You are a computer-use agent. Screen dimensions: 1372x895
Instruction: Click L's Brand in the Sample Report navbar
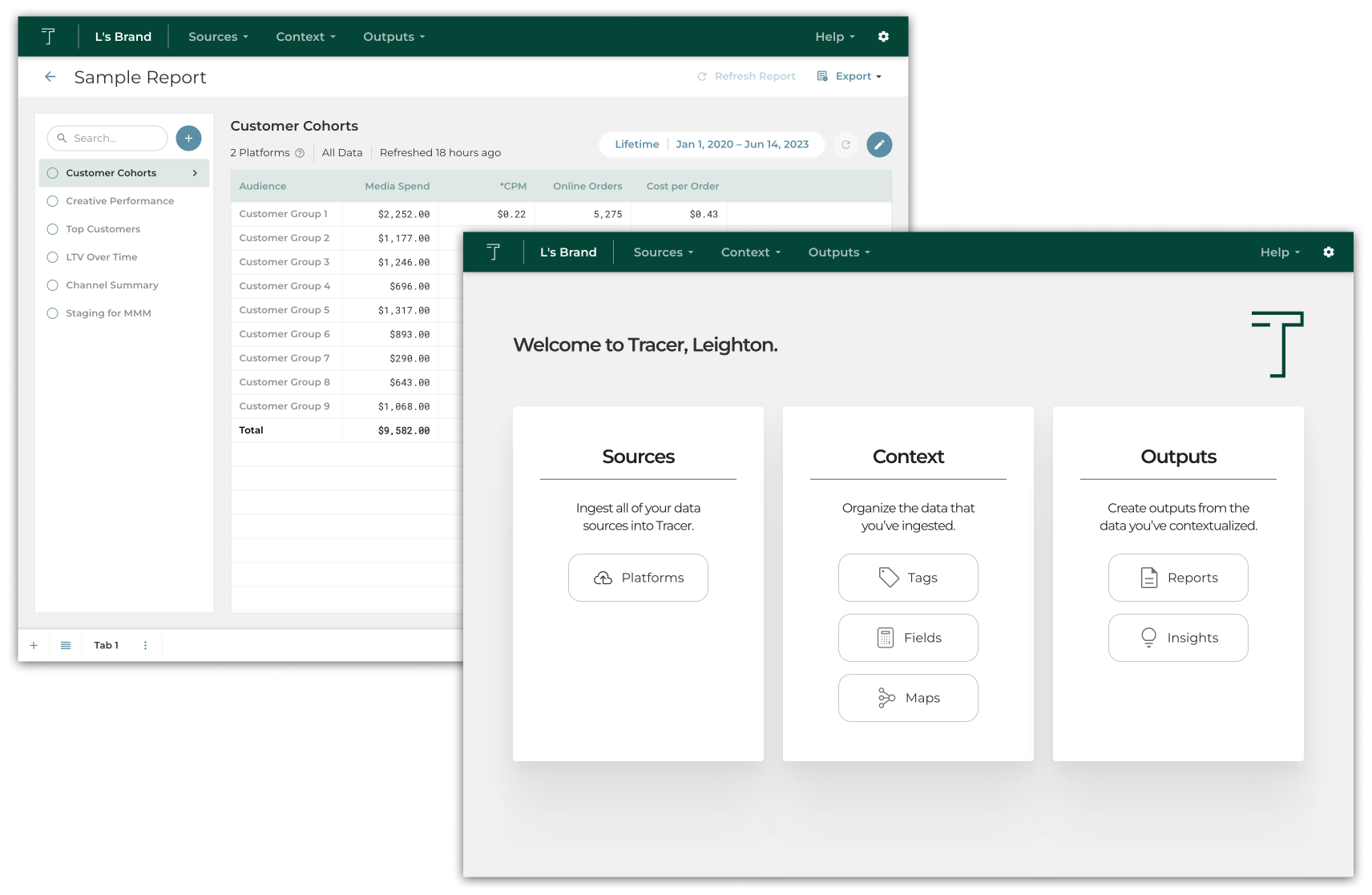point(123,37)
